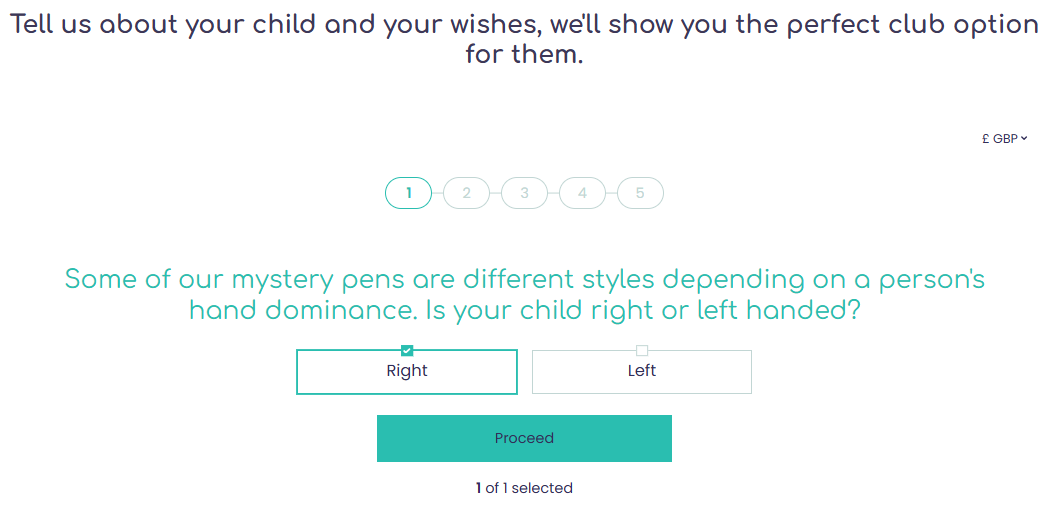Click the checked tick icon above Right
The image size is (1051, 509).
click(407, 350)
